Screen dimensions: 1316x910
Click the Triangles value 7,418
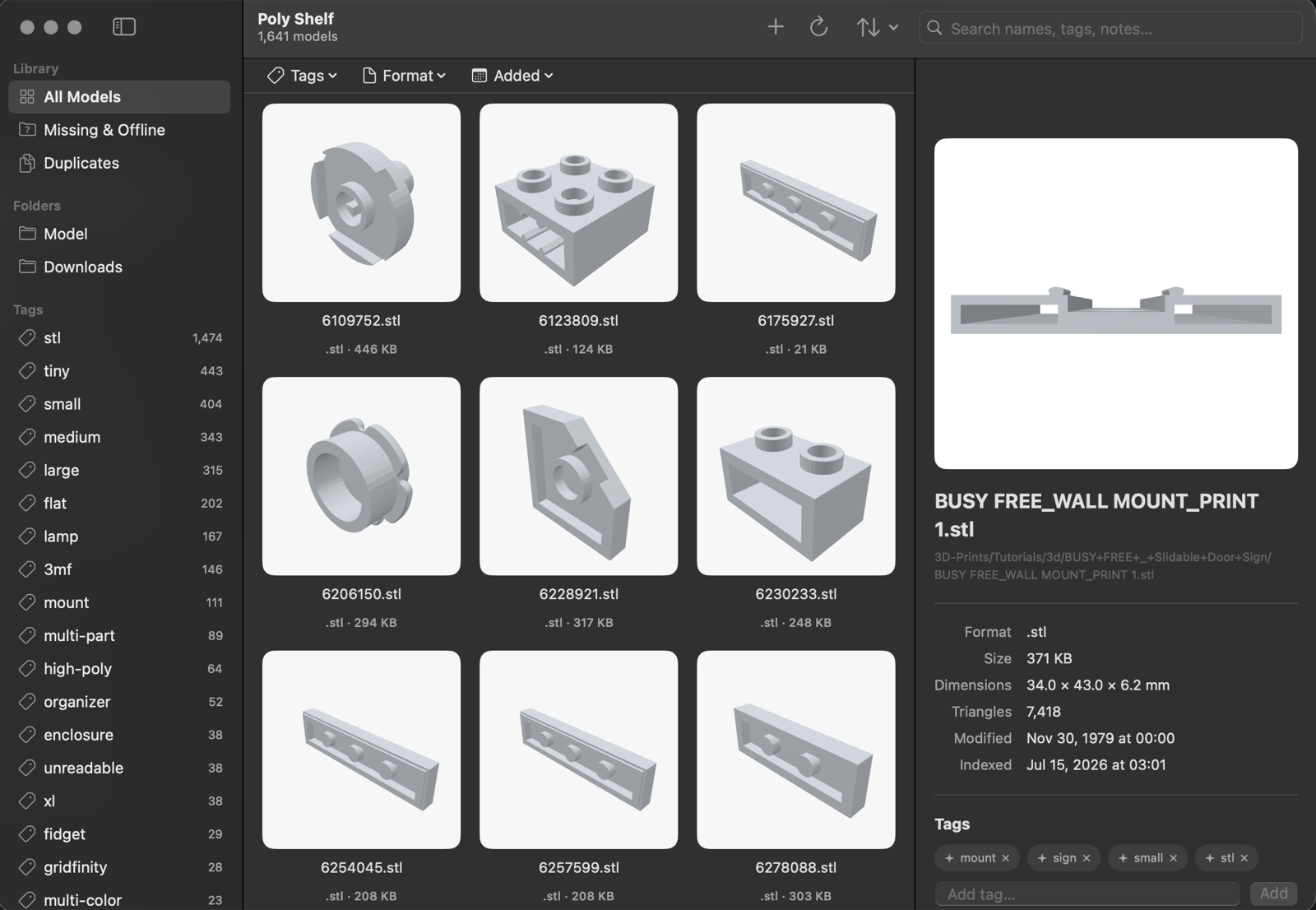pyautogui.click(x=1044, y=712)
